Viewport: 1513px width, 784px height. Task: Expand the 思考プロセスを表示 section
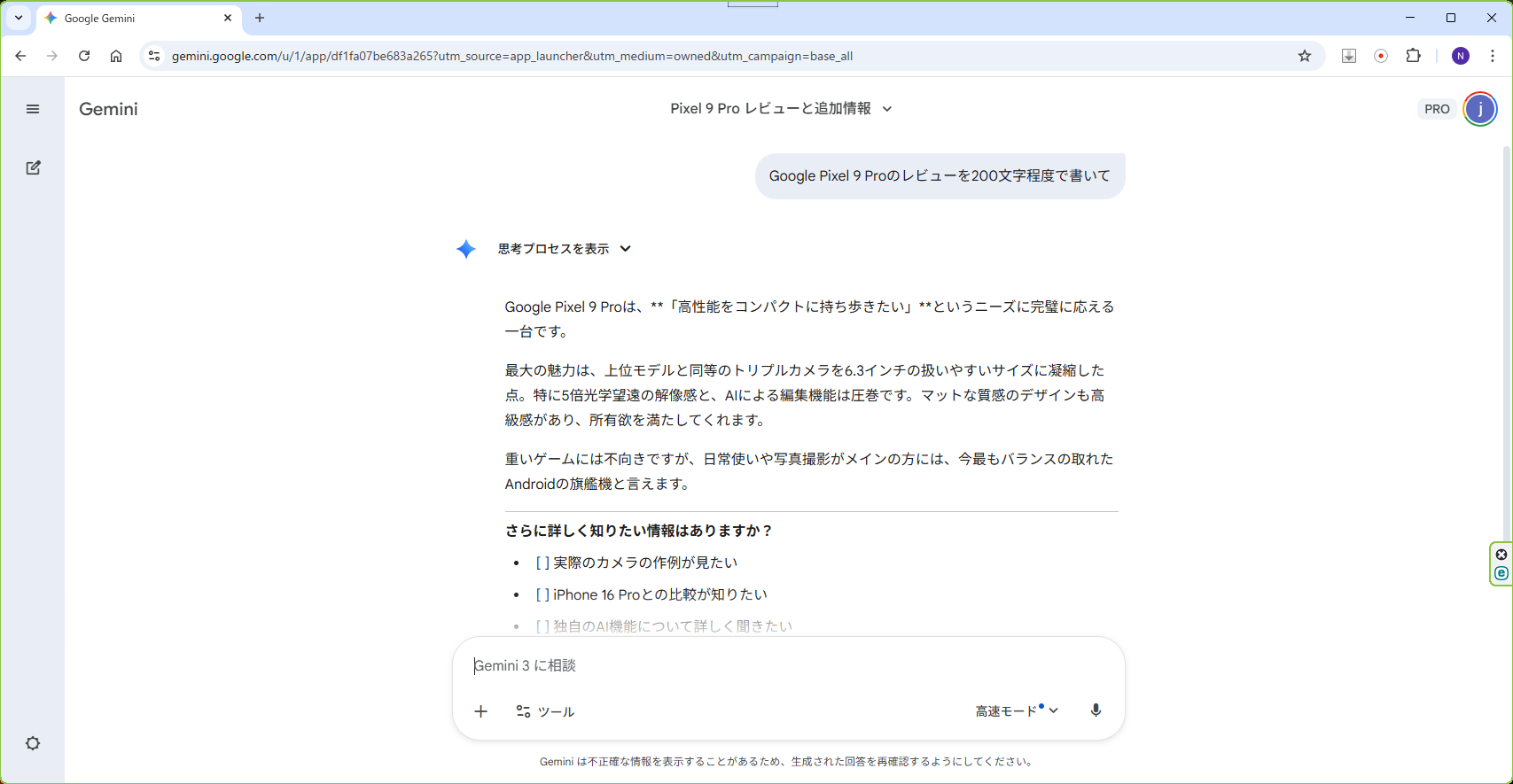(x=564, y=249)
